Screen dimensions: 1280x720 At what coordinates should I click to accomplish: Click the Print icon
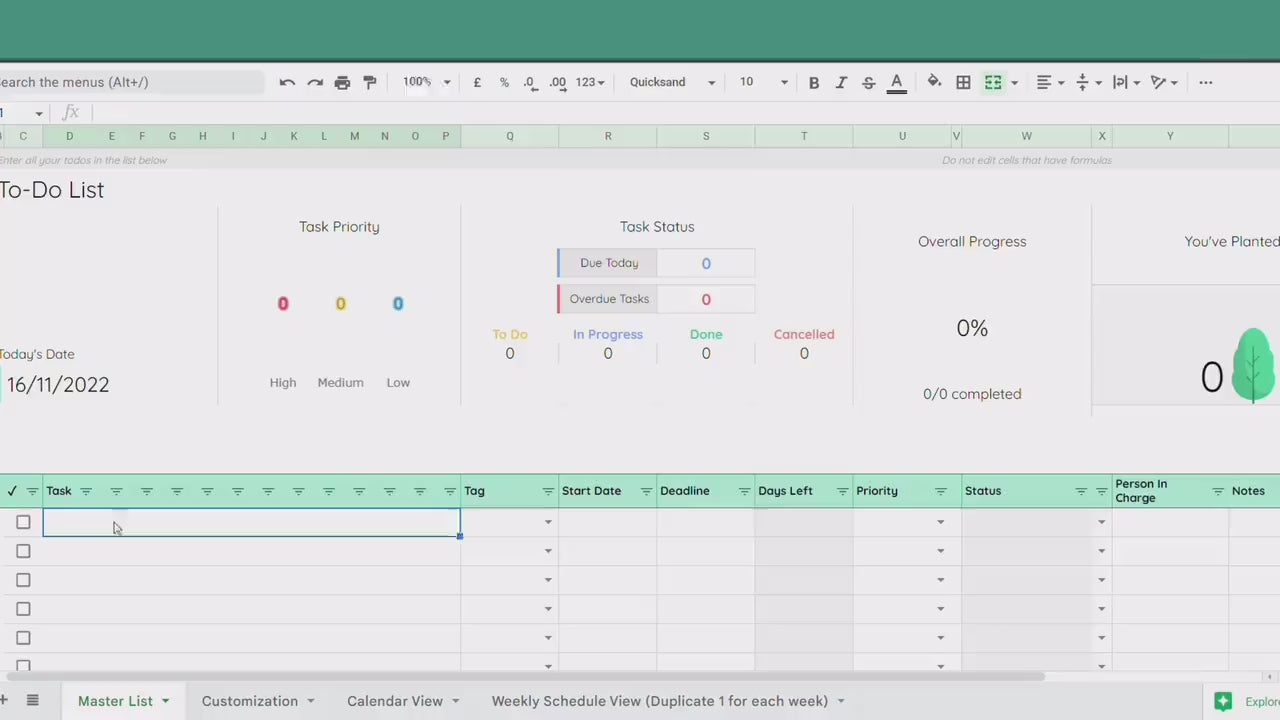pos(342,82)
